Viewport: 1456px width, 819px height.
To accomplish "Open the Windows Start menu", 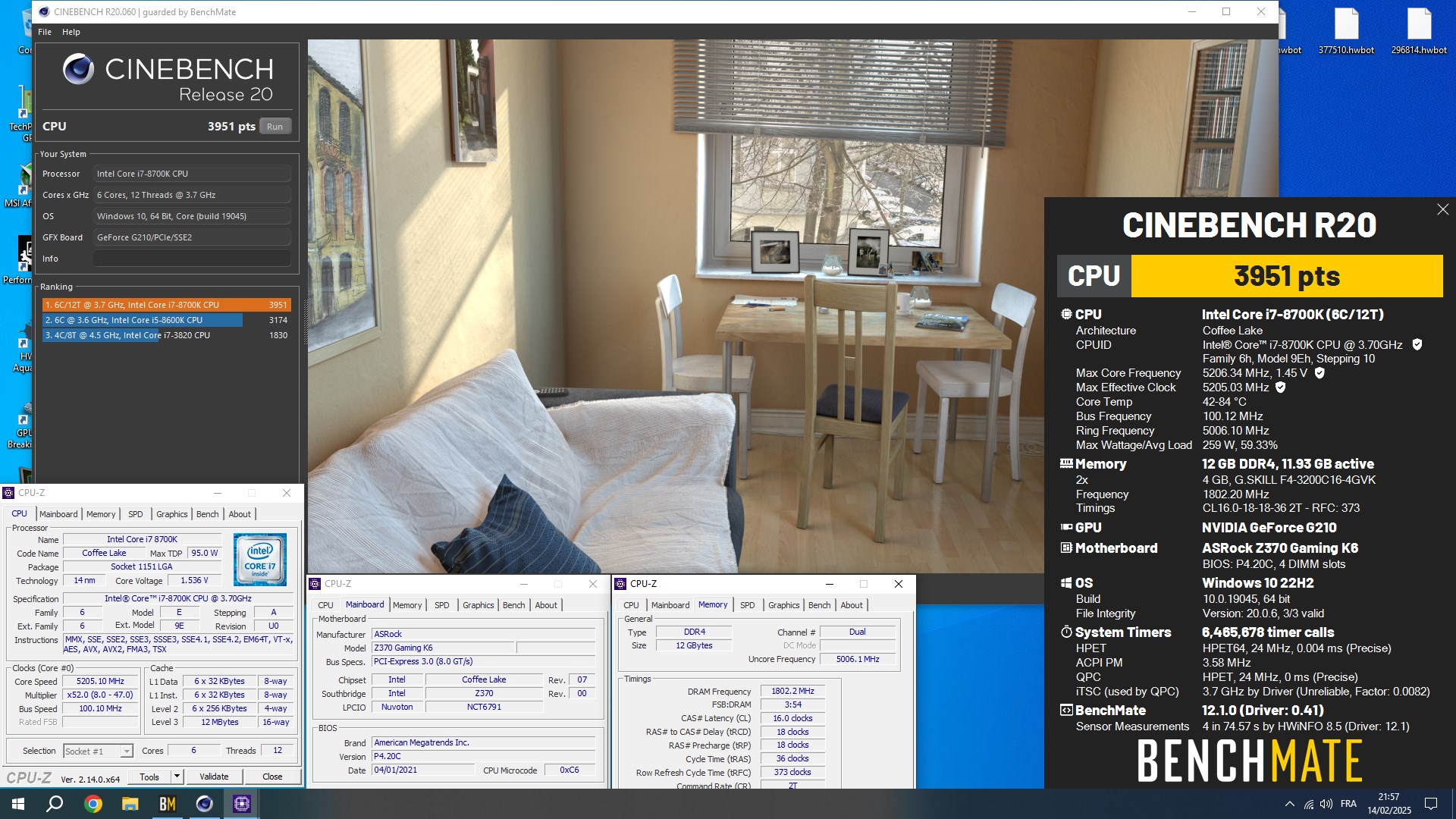I will click(x=18, y=804).
